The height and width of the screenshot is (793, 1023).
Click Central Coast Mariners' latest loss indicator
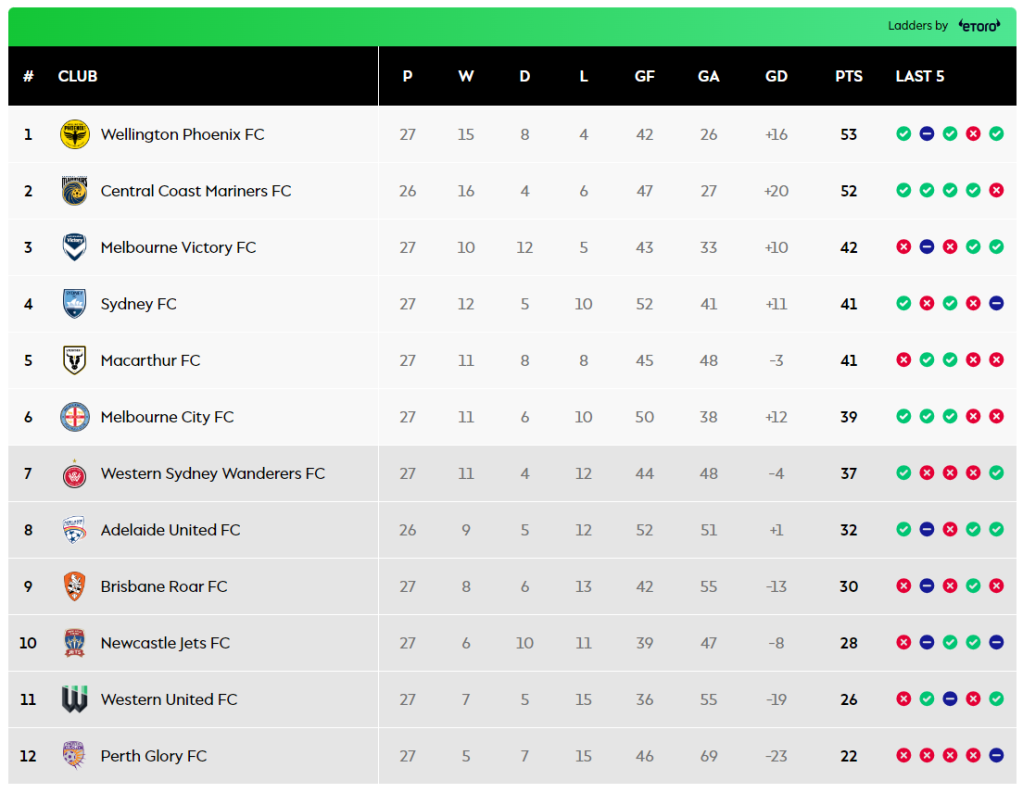pyautogui.click(x=996, y=191)
